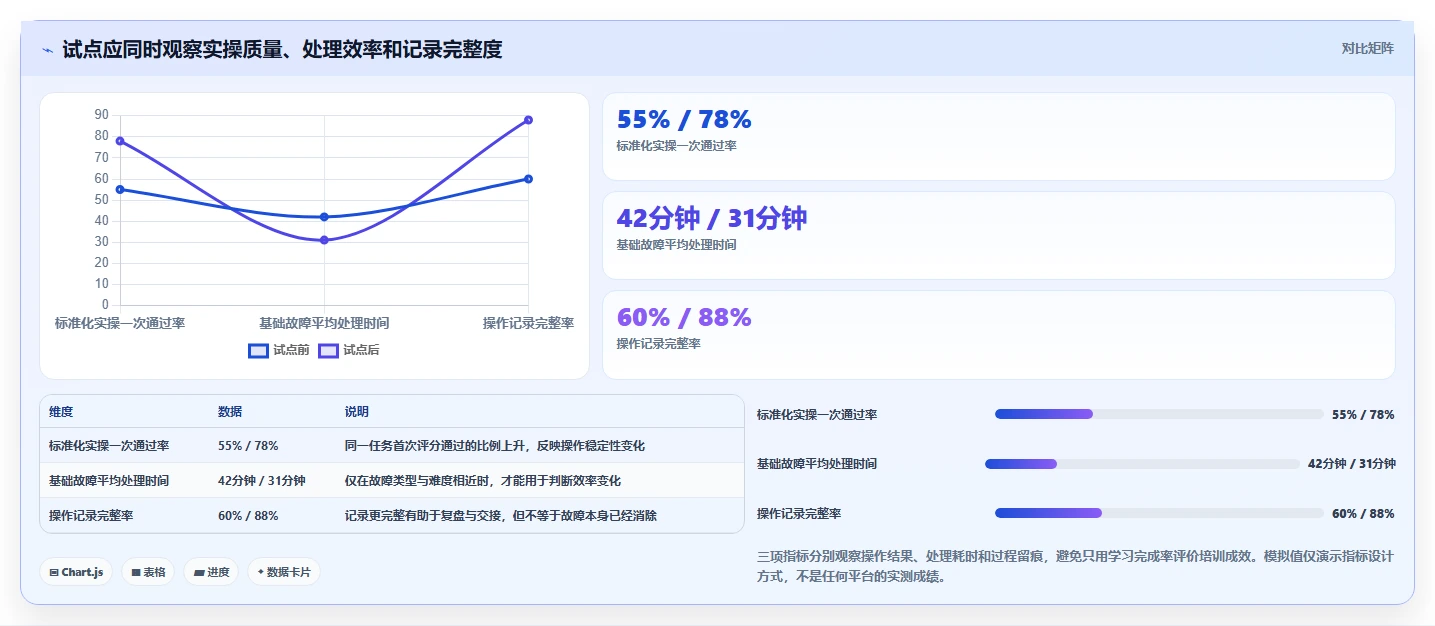Click the 试点前 point at value 42

[x=324, y=217]
